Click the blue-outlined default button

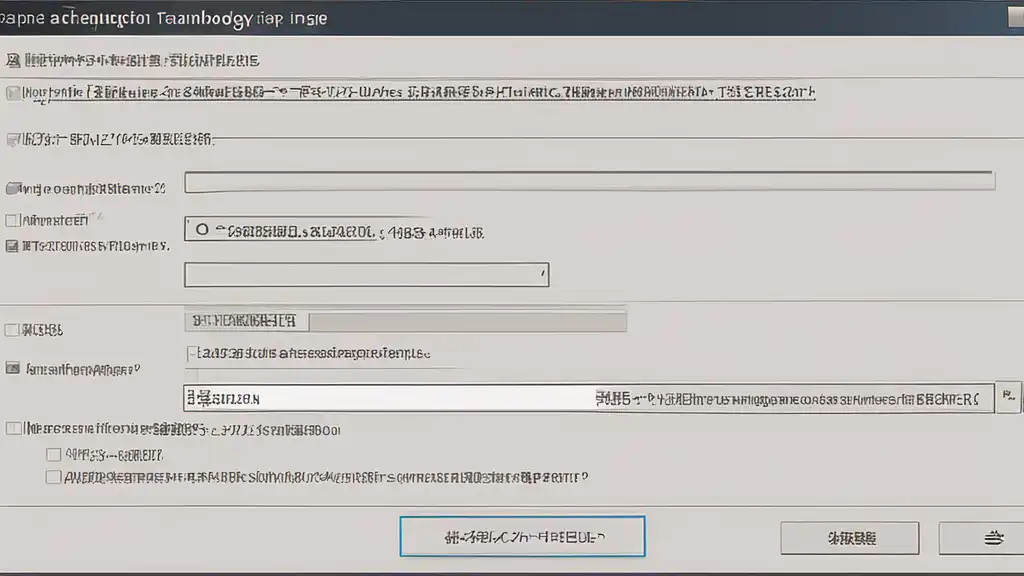tap(522, 536)
